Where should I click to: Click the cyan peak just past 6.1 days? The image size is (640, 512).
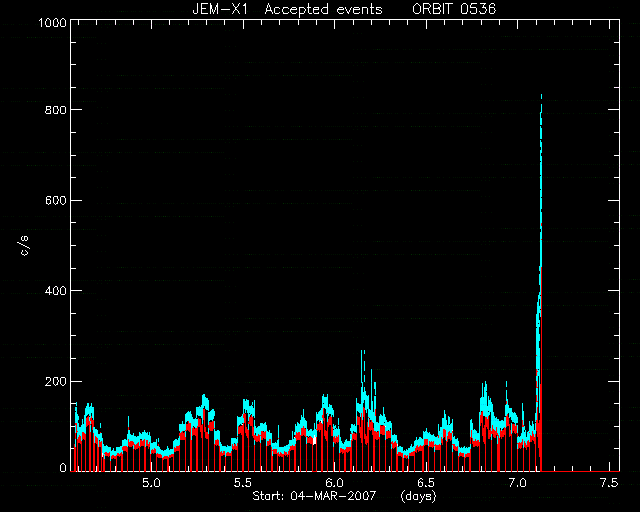pos(362,353)
